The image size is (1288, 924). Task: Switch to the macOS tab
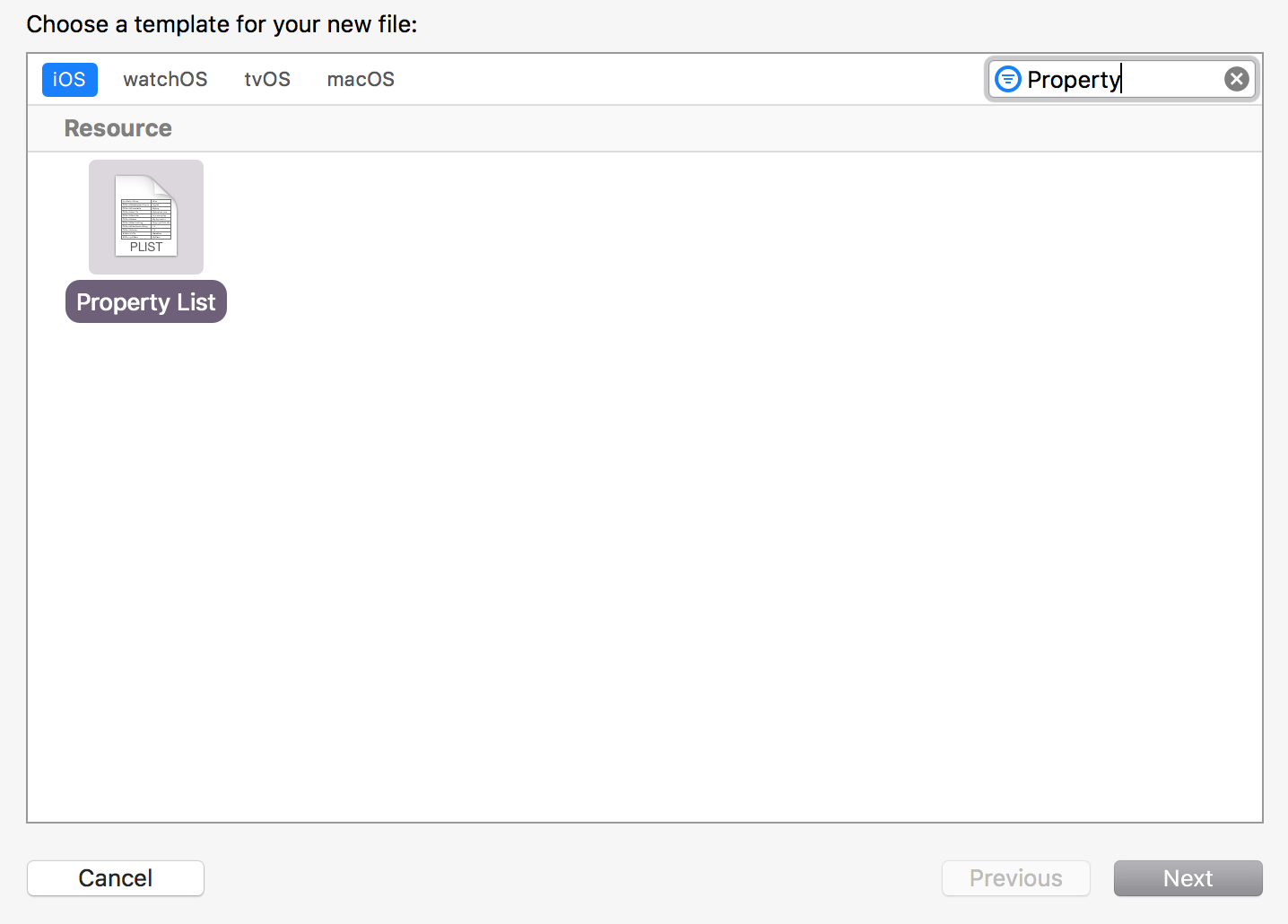361,79
